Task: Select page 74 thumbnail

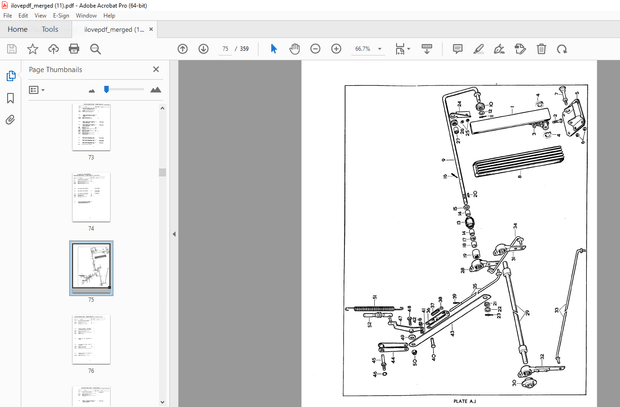Action: click(x=91, y=197)
